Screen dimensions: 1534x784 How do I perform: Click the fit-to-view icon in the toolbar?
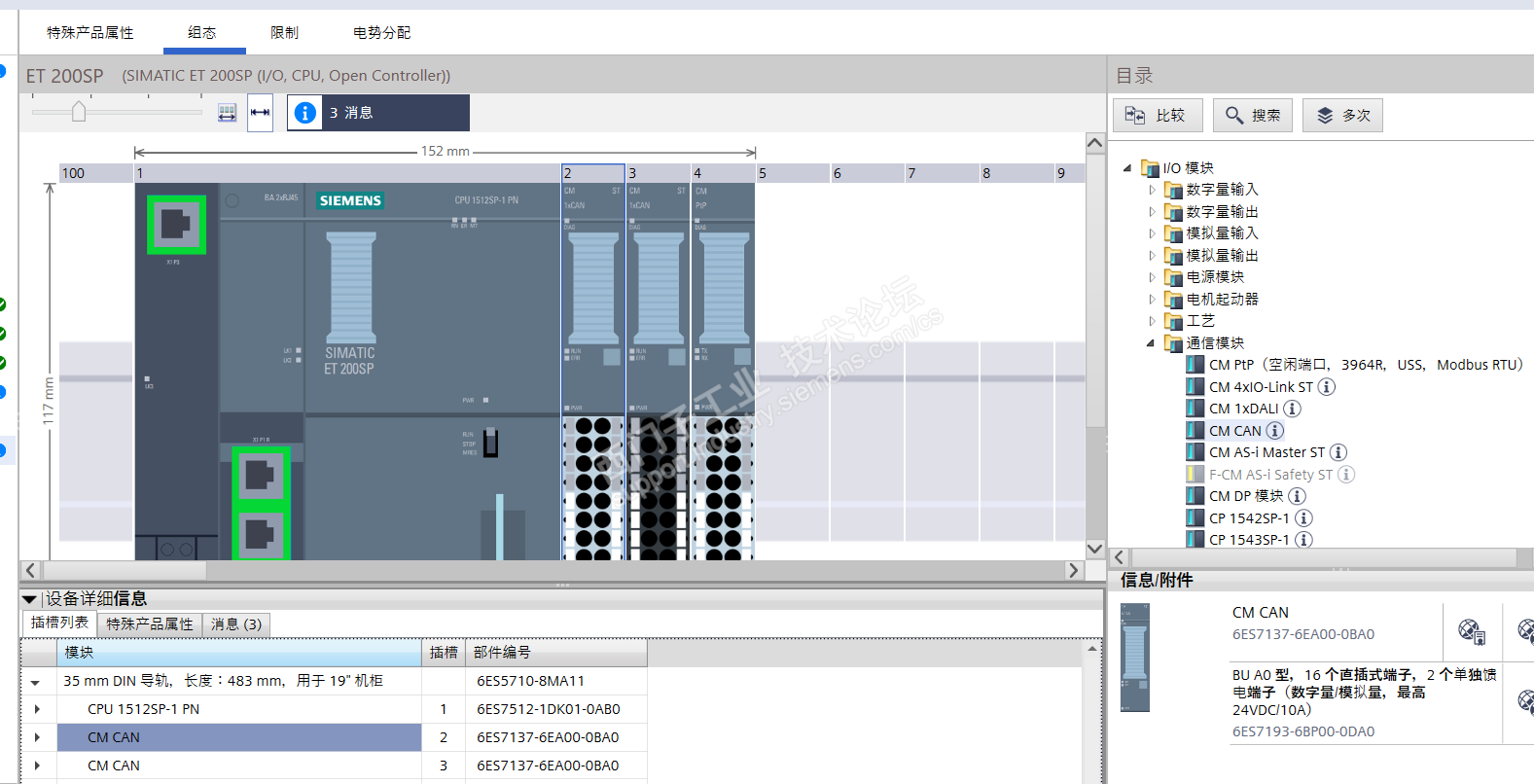click(x=227, y=113)
